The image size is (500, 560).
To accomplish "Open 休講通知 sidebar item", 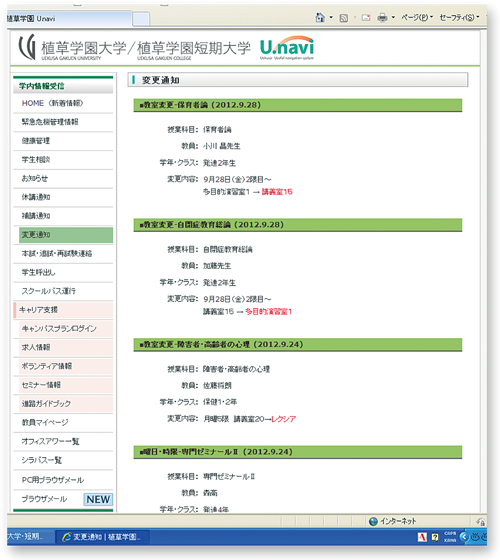I will pyautogui.click(x=63, y=197).
